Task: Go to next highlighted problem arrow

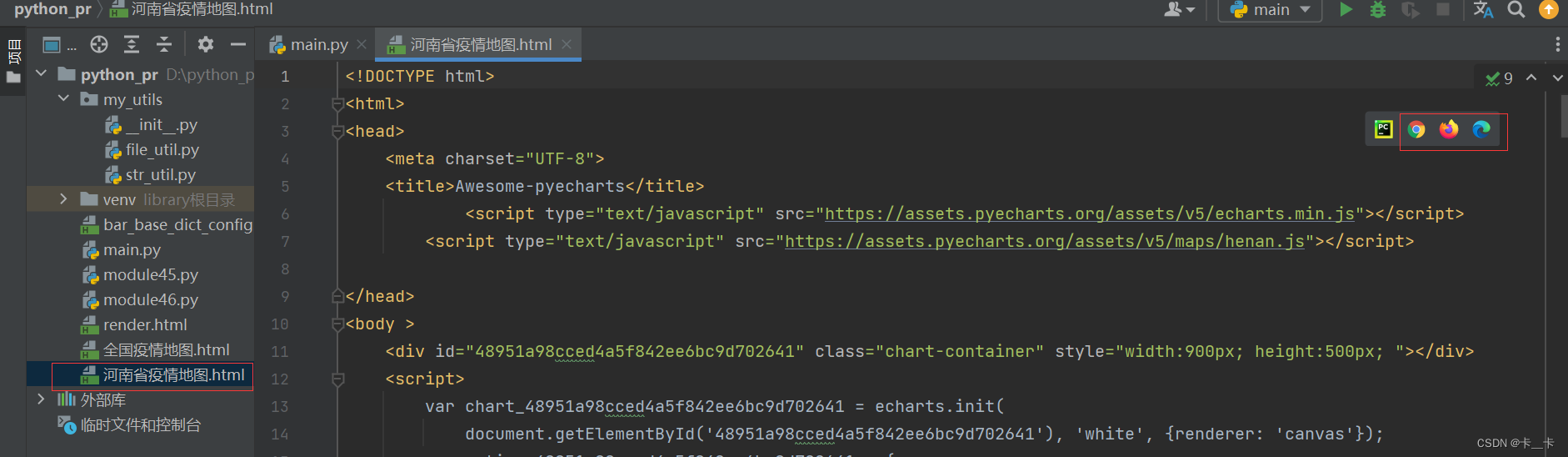Action: 1557,78
